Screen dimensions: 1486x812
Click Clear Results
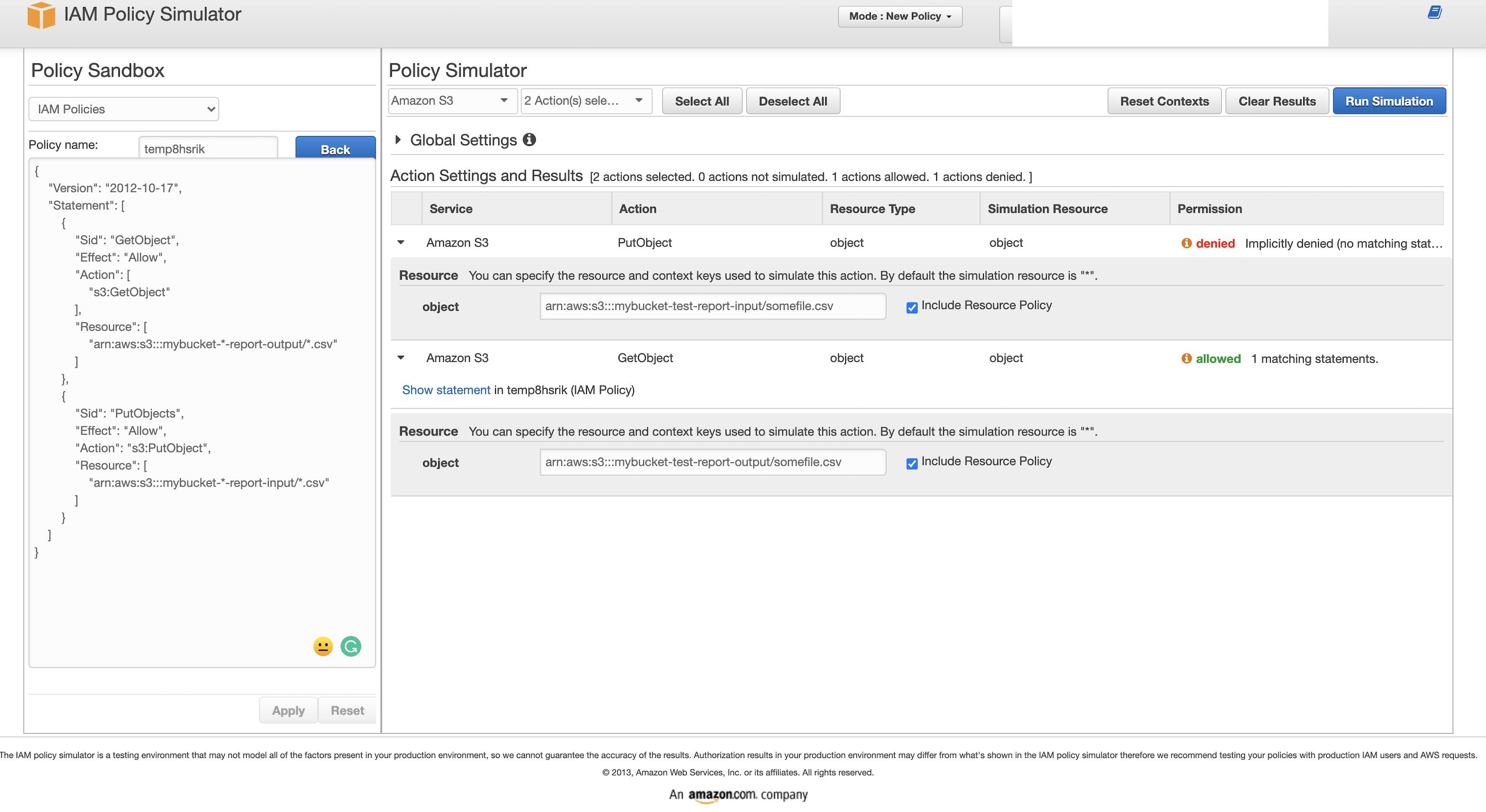1277,101
